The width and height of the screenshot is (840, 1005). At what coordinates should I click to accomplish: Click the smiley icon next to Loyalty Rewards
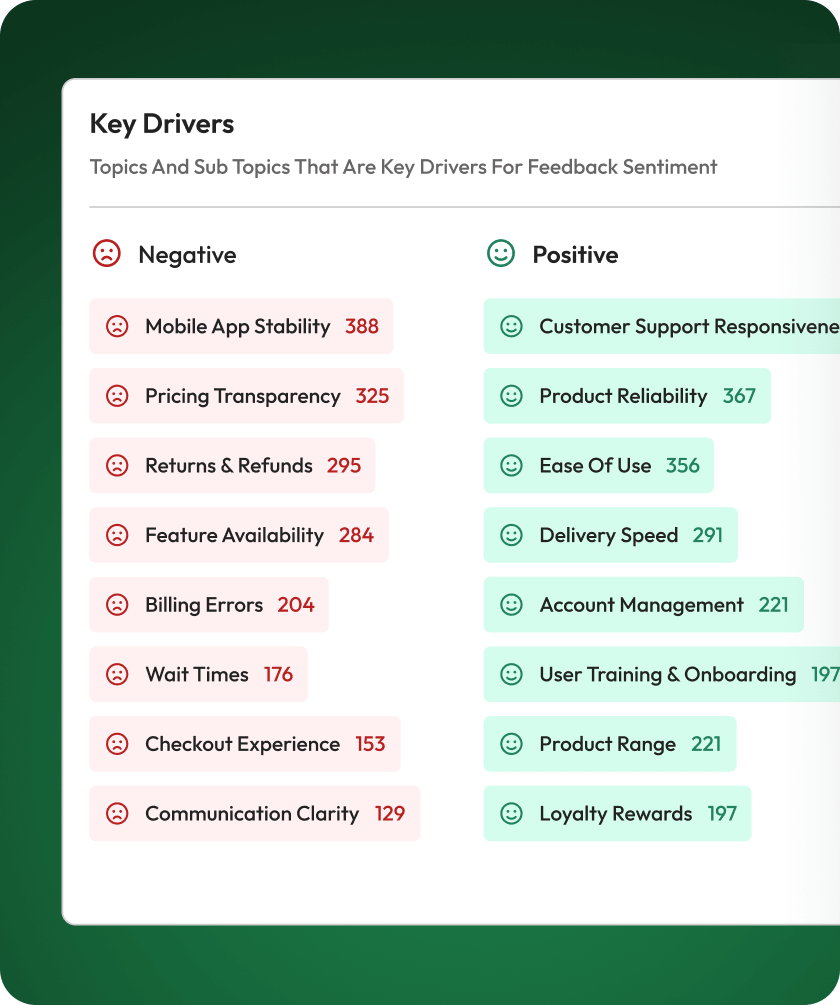click(x=511, y=814)
